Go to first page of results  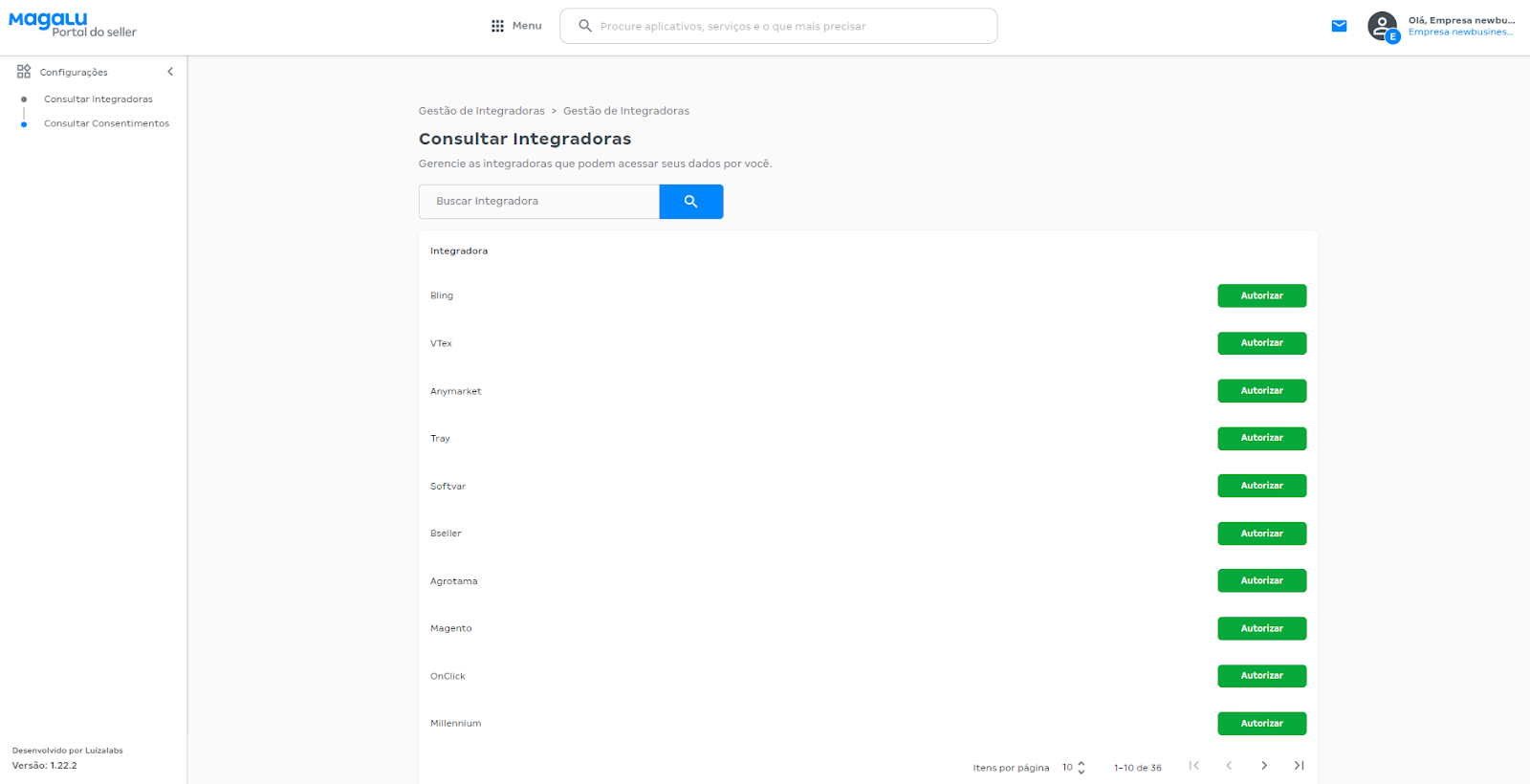click(1194, 765)
